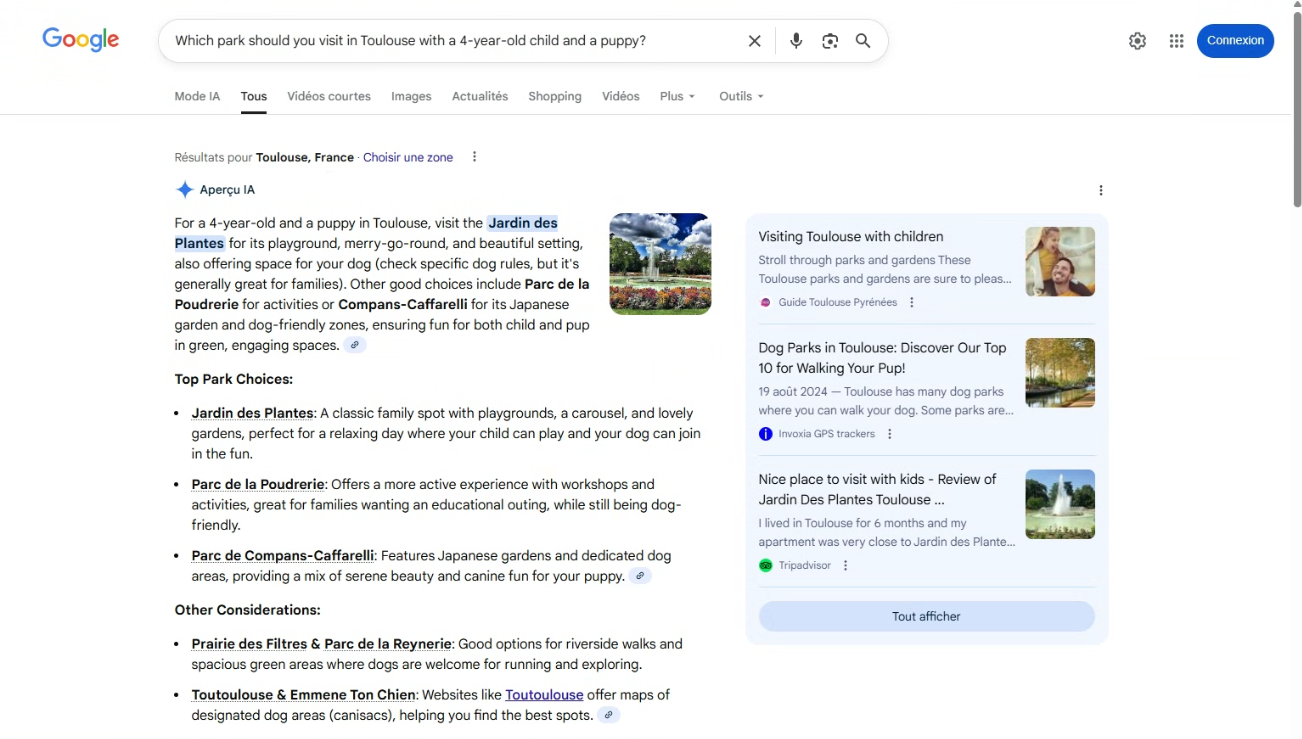Start voice search with microphone icon
Viewport: 1302px width, 739px height.
[x=796, y=41]
